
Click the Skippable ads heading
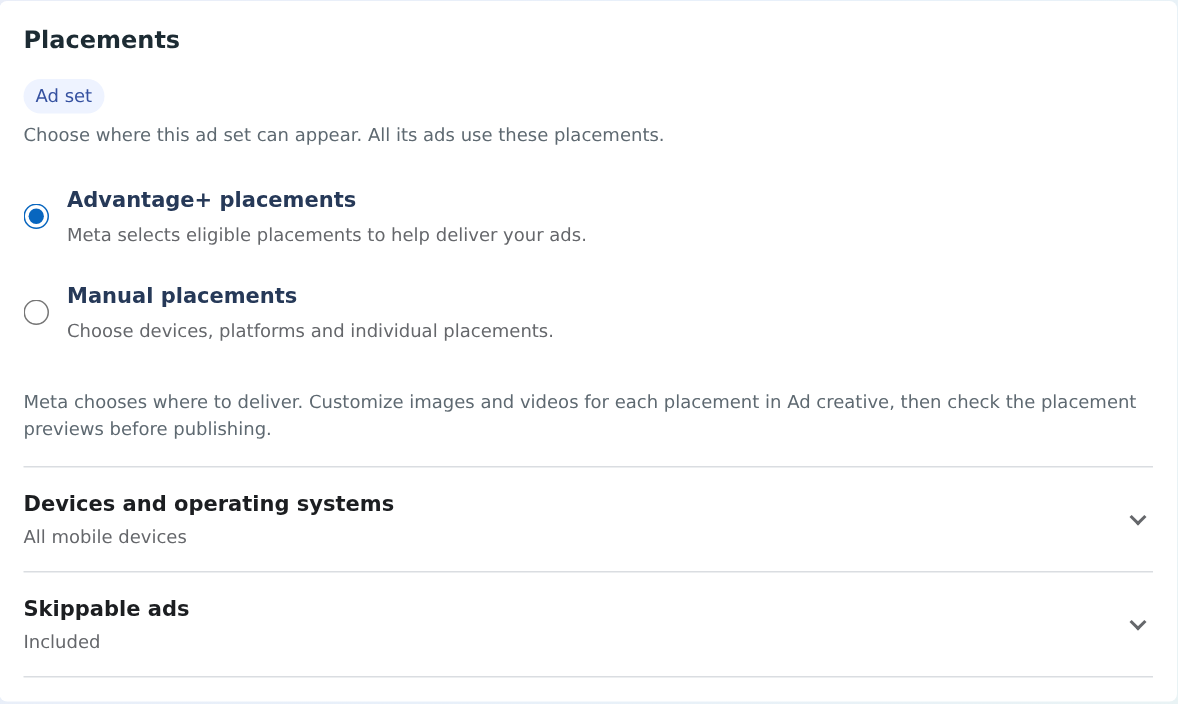107,609
